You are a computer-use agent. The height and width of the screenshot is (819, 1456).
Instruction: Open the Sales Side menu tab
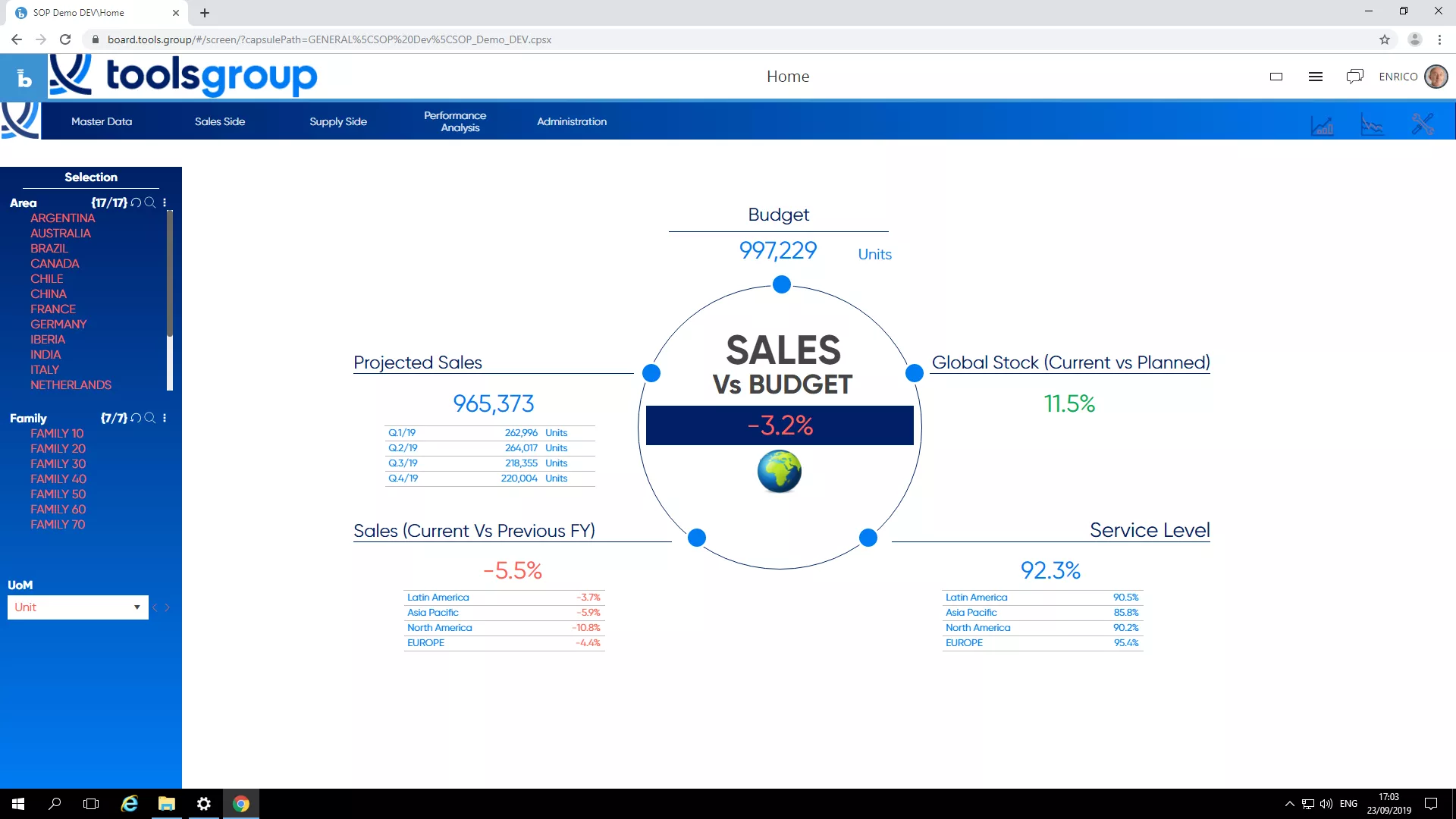(x=219, y=121)
